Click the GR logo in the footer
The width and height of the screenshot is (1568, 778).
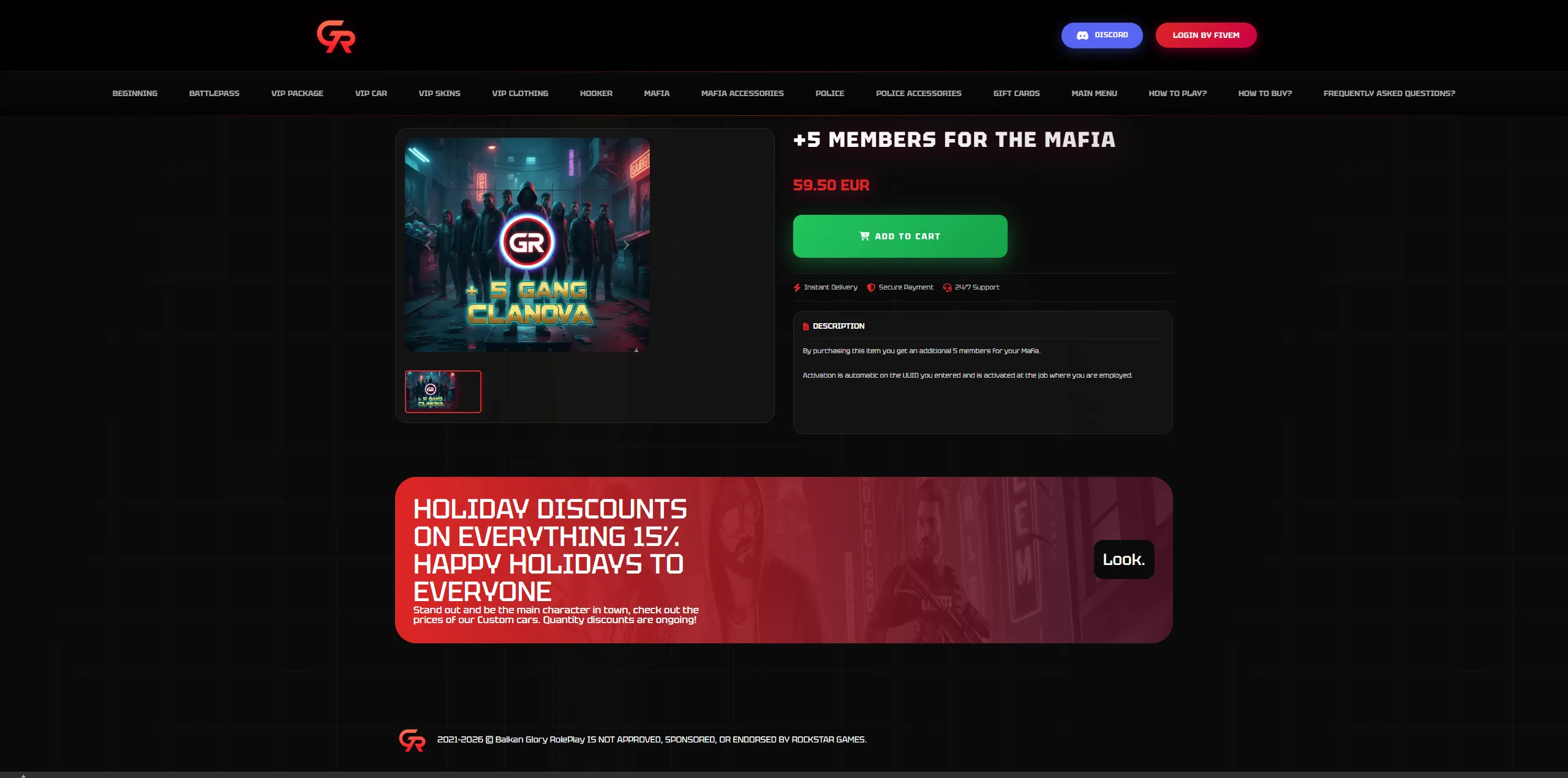point(412,740)
